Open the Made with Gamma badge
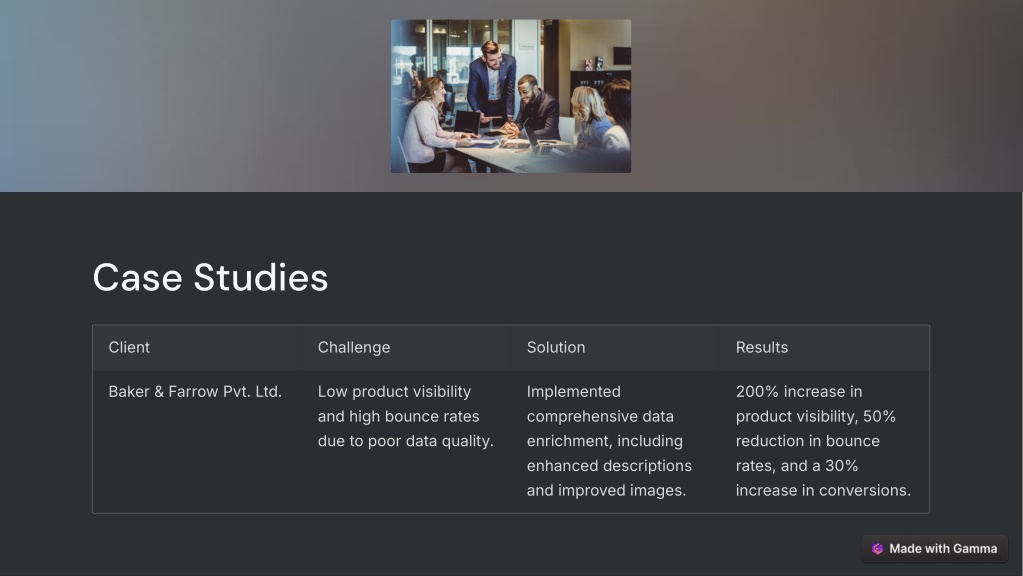This screenshot has height=576, width=1023. point(934,549)
